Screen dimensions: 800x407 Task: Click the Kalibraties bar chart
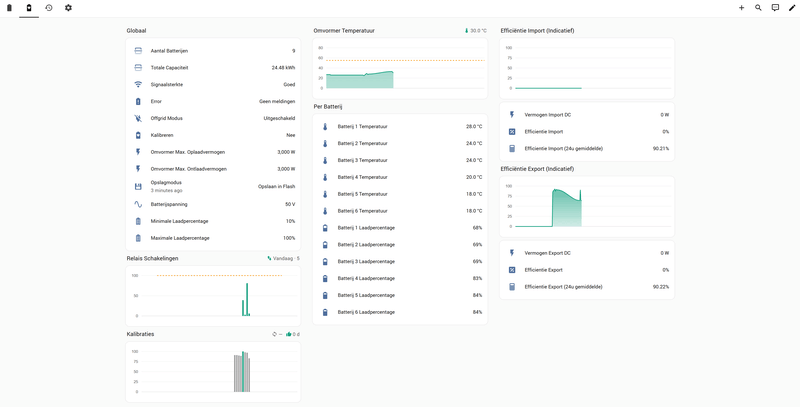coord(213,370)
